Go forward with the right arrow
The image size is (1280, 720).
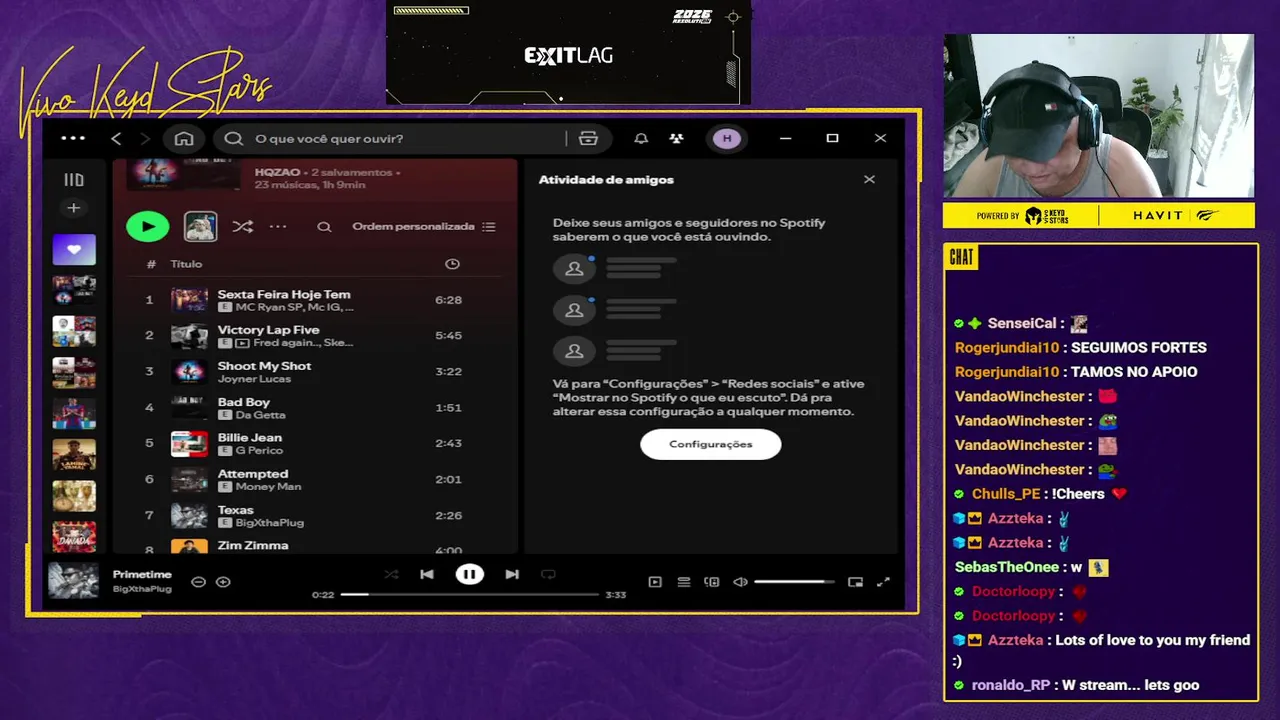pyautogui.click(x=145, y=138)
